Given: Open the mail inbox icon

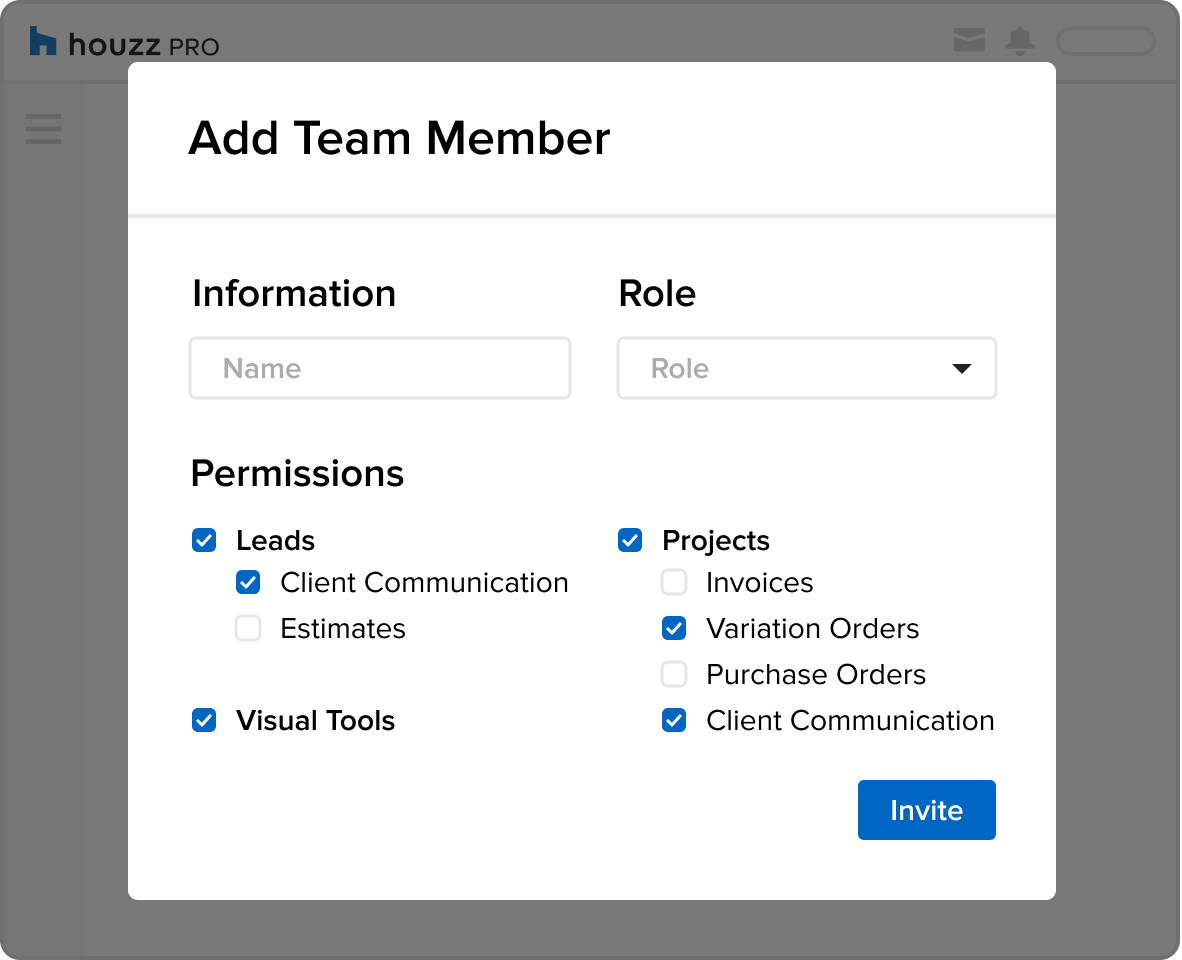Looking at the screenshot, I should [969, 40].
